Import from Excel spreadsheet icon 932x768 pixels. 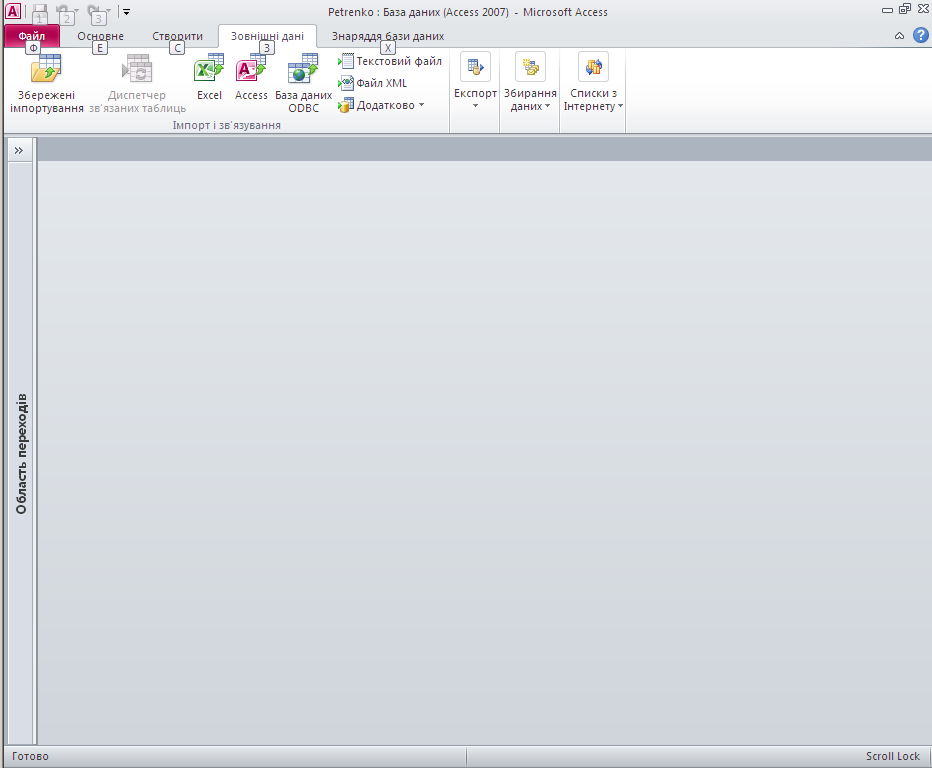(x=209, y=77)
